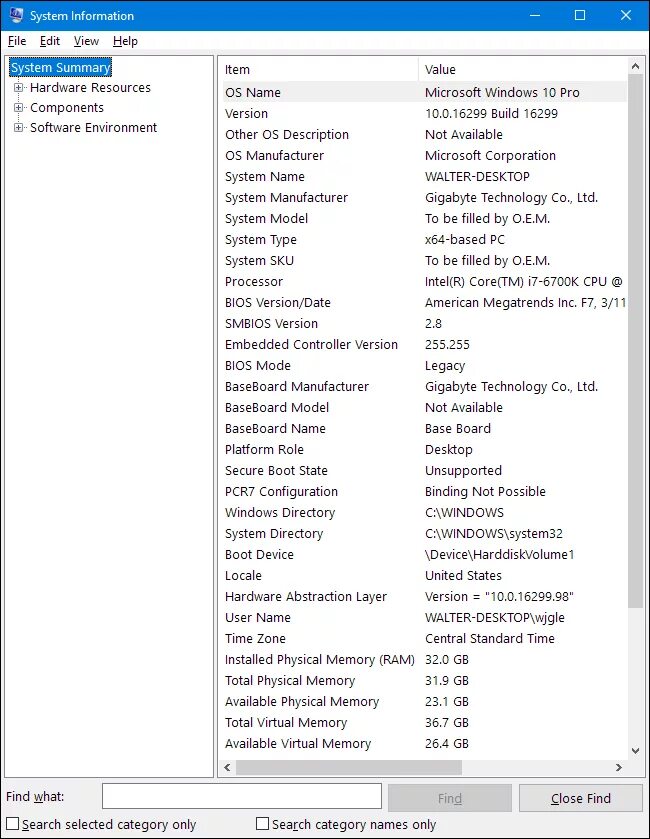The height and width of the screenshot is (839, 650).
Task: Open the Help menu
Action: pyautogui.click(x=125, y=41)
